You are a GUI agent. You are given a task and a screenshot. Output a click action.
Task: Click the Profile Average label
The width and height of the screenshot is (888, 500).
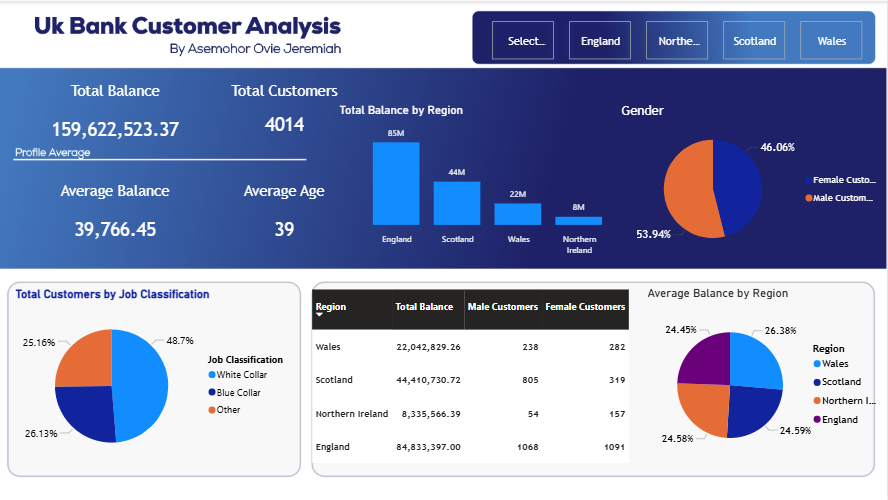point(53,152)
